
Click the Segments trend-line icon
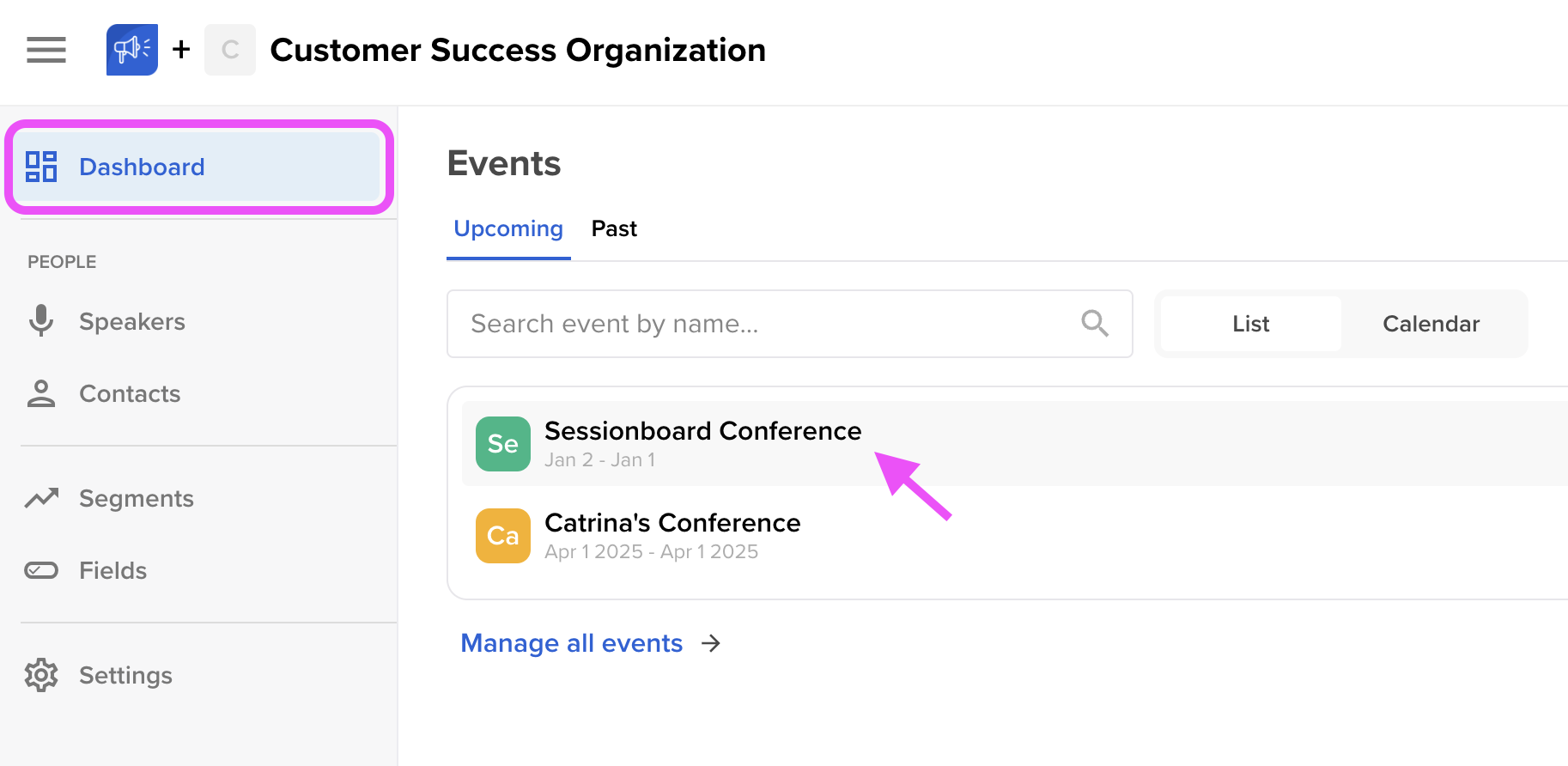coord(41,498)
